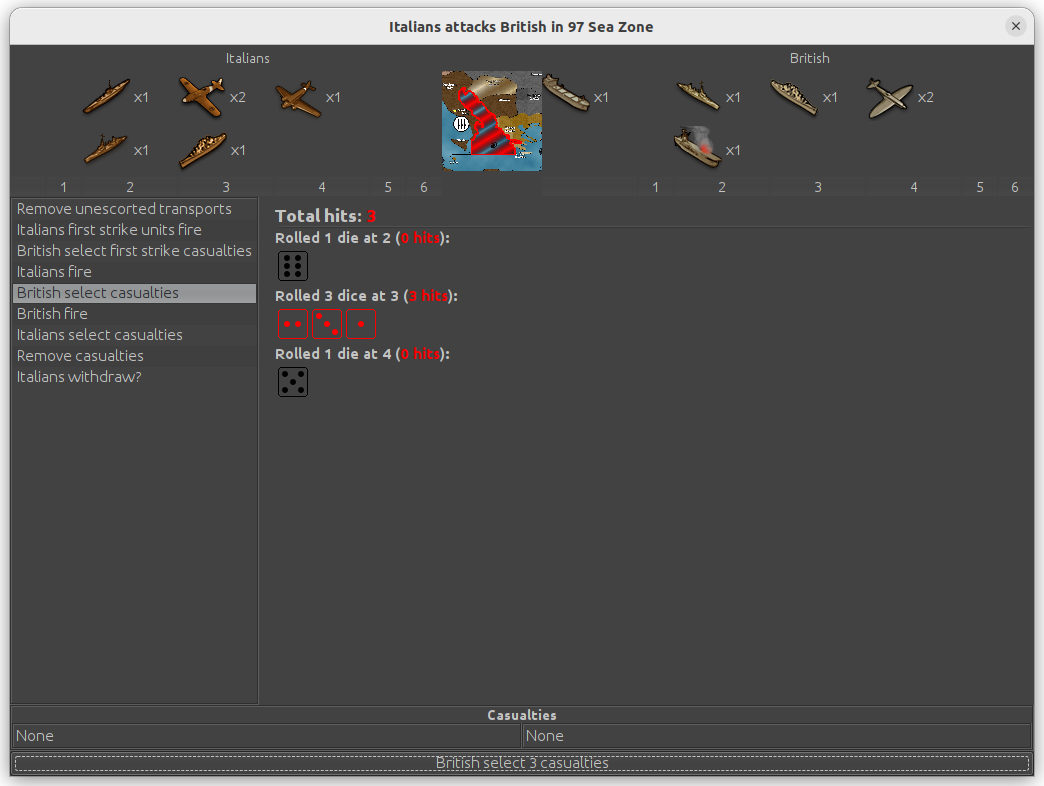Click the red die showing three pips
This screenshot has width=1044, height=786.
click(x=327, y=324)
